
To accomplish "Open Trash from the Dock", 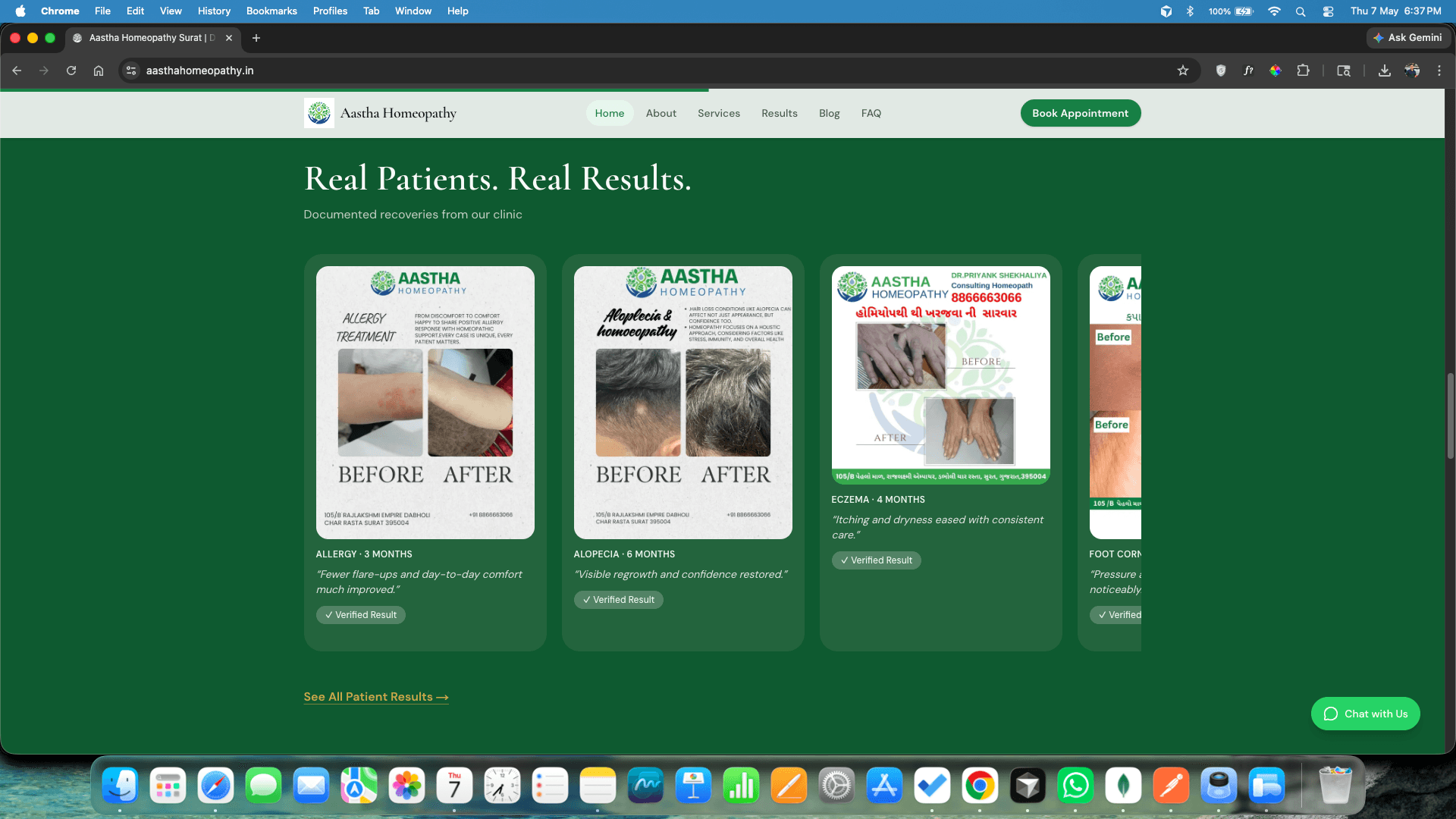I will (x=1335, y=785).
